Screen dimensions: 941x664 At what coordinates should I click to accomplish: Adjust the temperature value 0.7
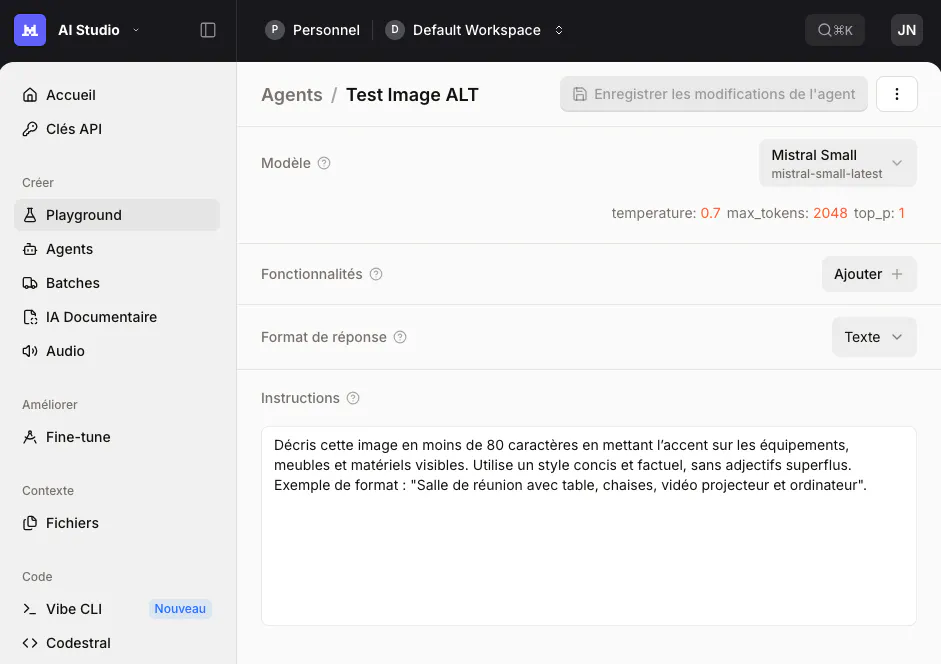pyautogui.click(x=711, y=213)
